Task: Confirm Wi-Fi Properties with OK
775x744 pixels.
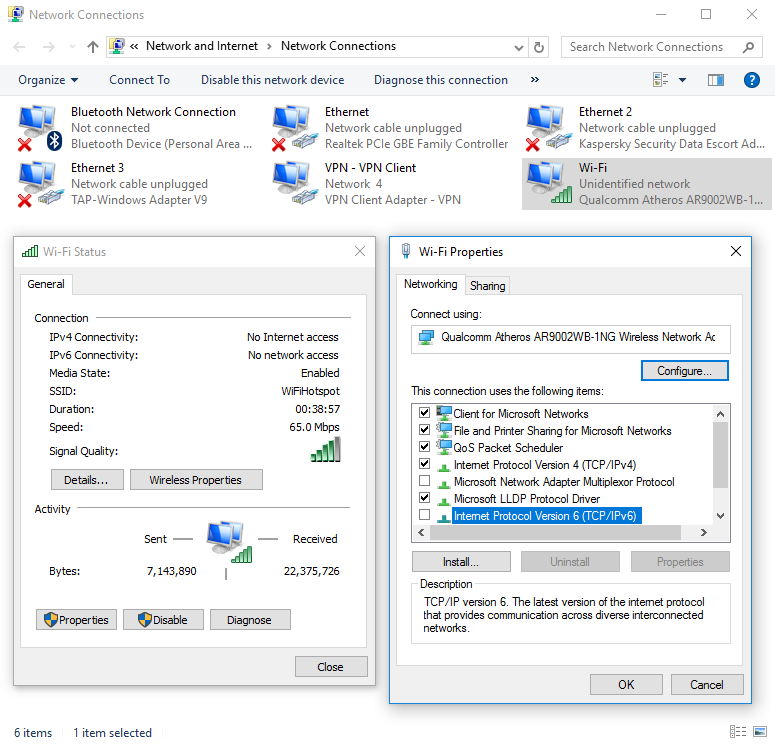Action: click(x=626, y=684)
